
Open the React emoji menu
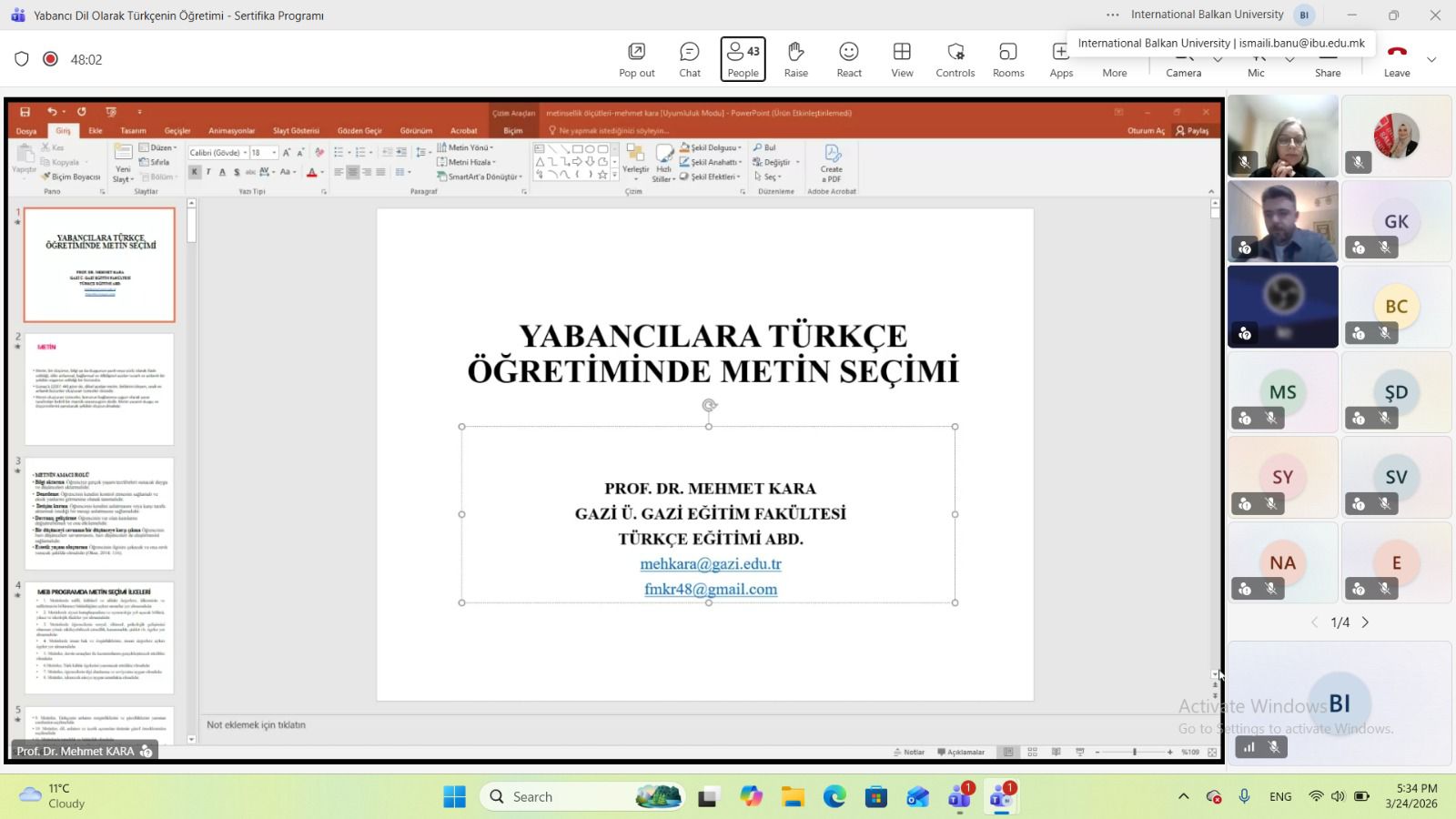pyautogui.click(x=849, y=59)
